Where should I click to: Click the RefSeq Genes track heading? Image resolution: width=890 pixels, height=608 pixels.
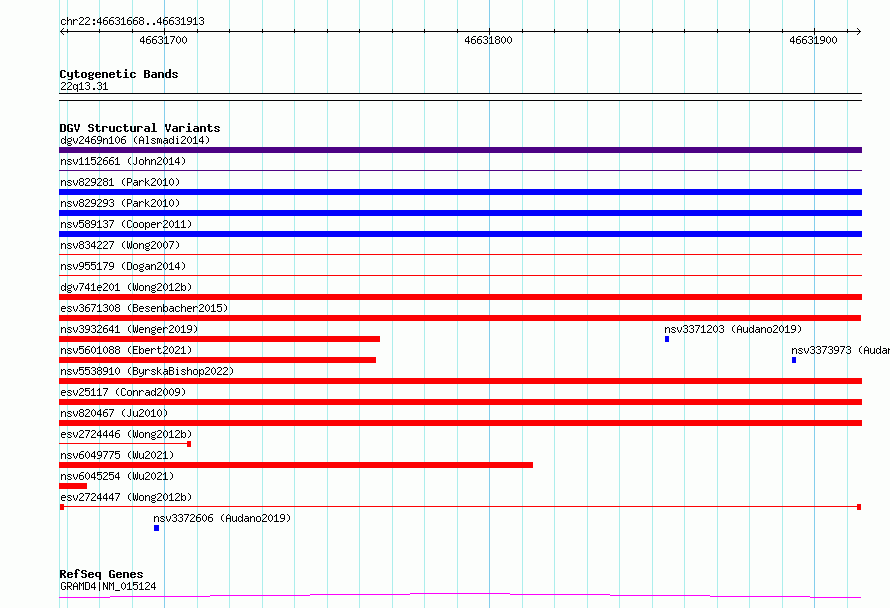click(x=101, y=575)
